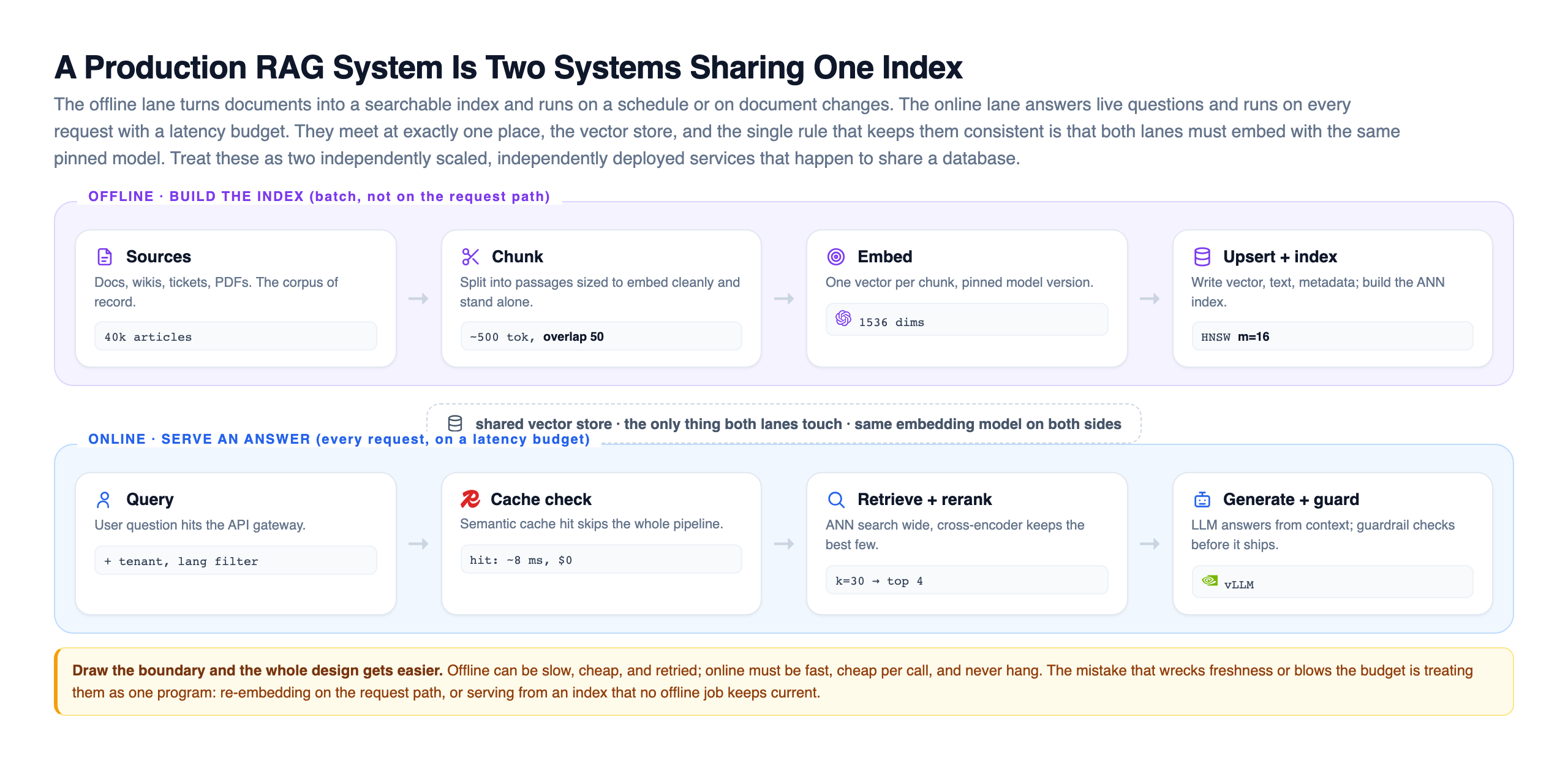Click the red Redis icon on Cache check
The width and height of the screenshot is (1568, 760).
pyautogui.click(x=470, y=499)
